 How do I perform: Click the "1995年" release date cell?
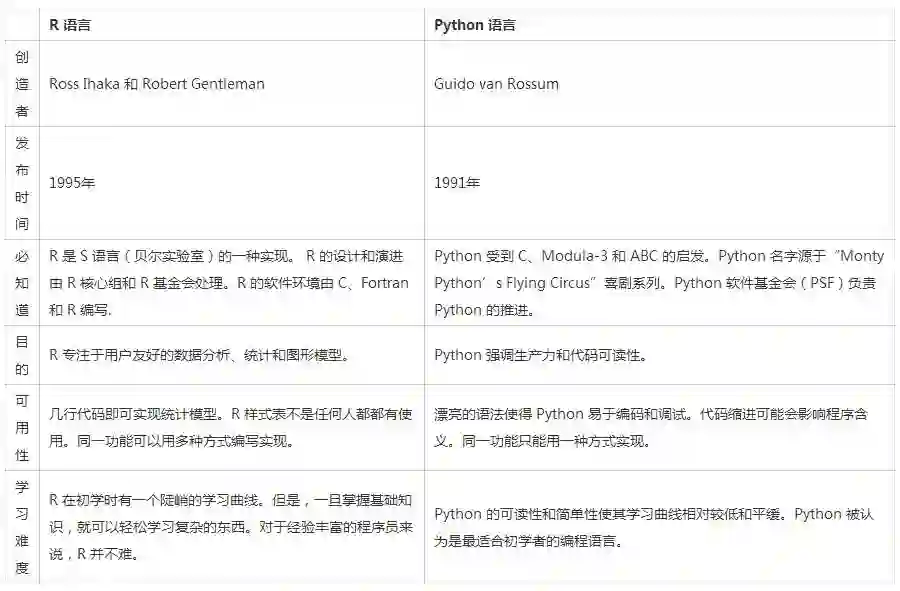click(x=72, y=183)
